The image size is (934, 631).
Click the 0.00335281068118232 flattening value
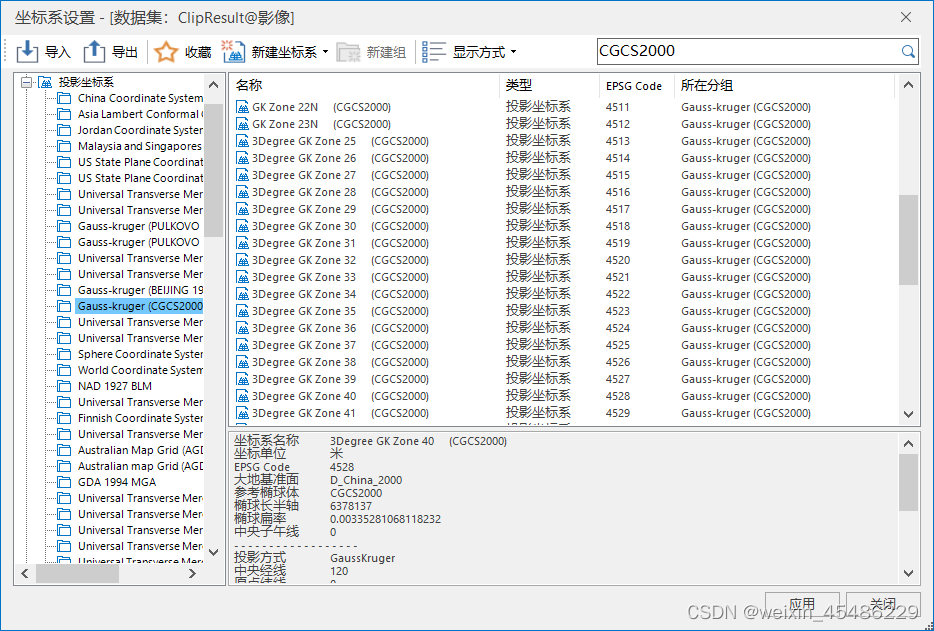385,519
